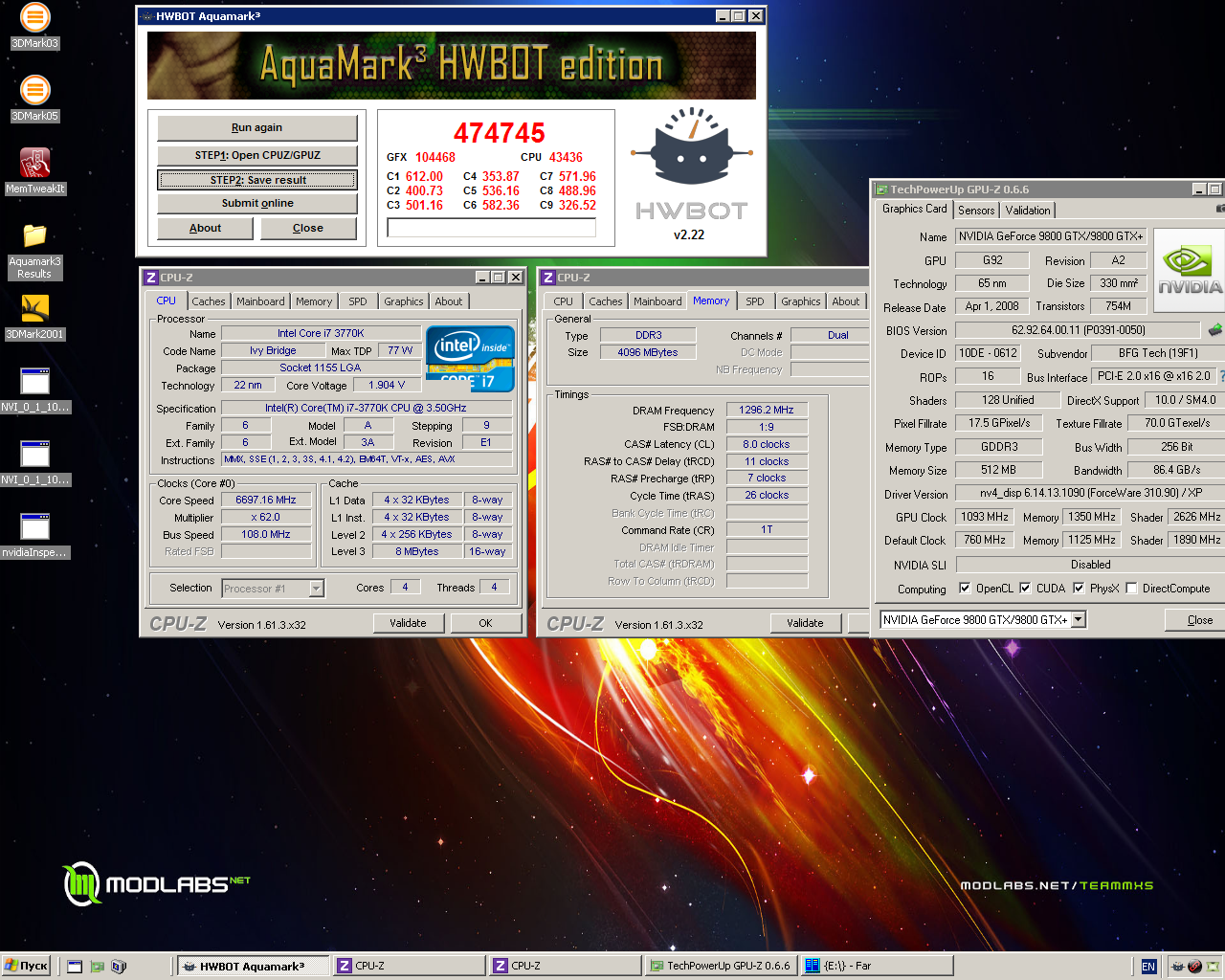
Task: Click the Core Speed value 6697.16 MHz
Action: click(266, 500)
